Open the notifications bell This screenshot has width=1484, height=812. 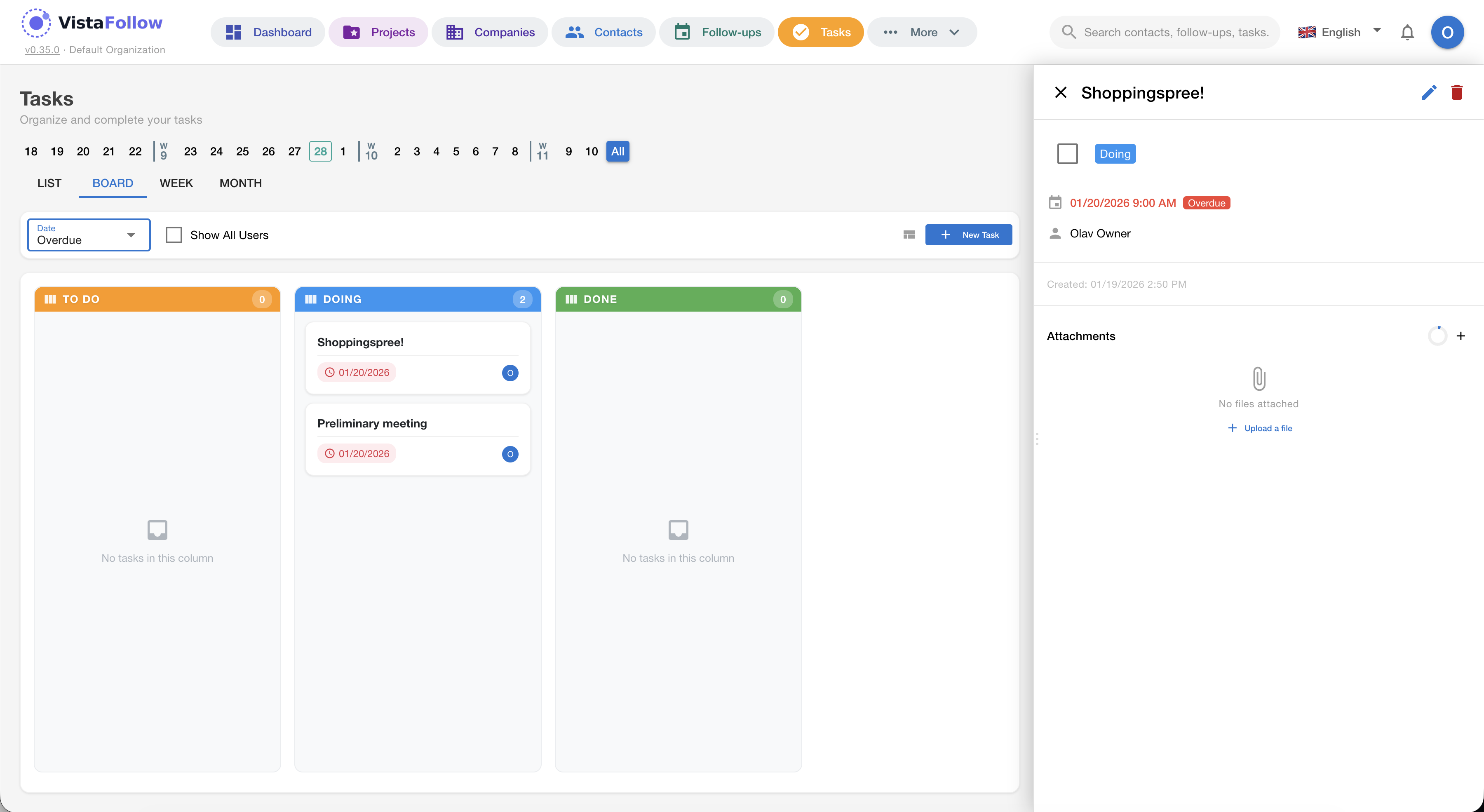(1407, 32)
